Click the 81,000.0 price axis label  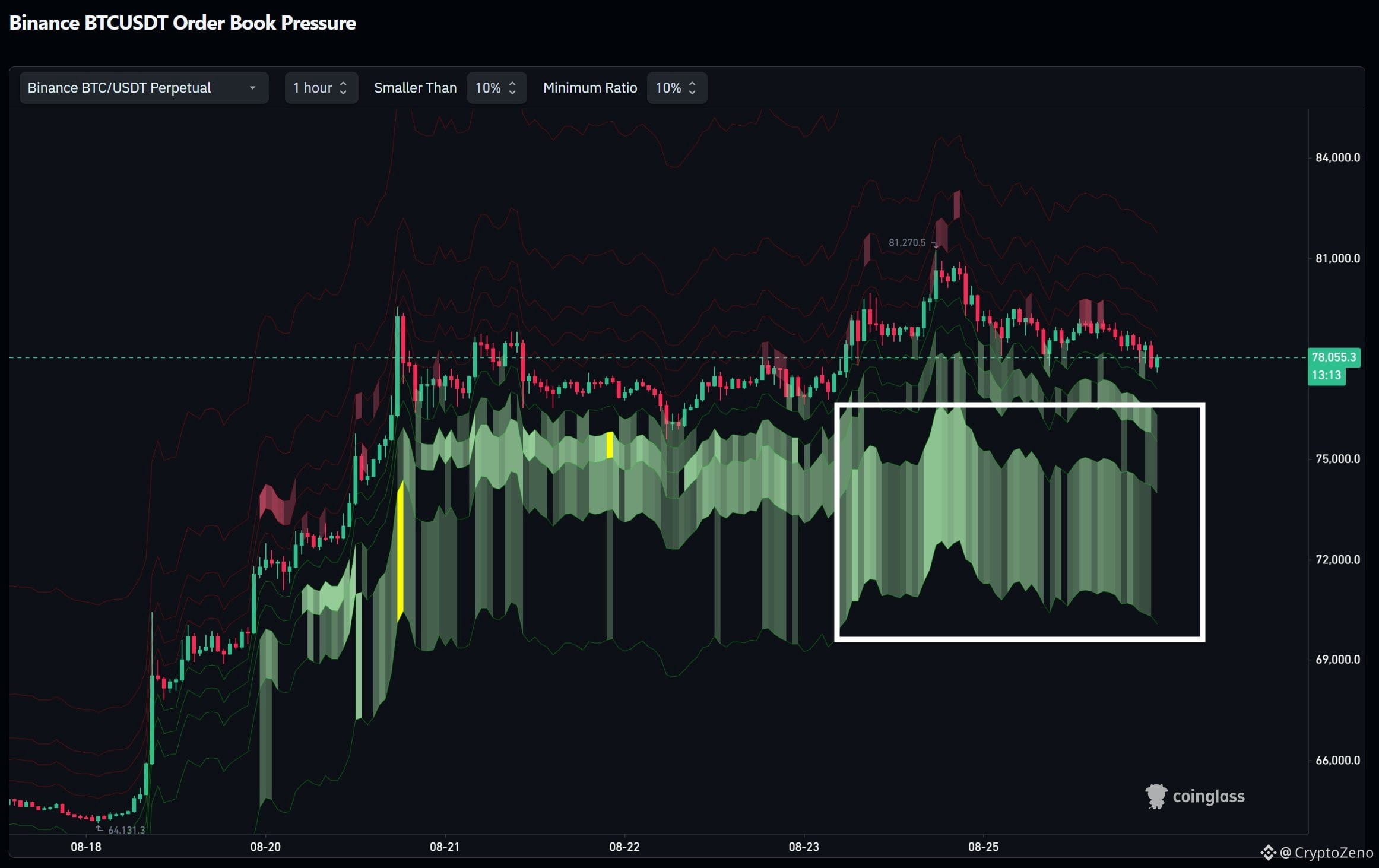[1337, 258]
